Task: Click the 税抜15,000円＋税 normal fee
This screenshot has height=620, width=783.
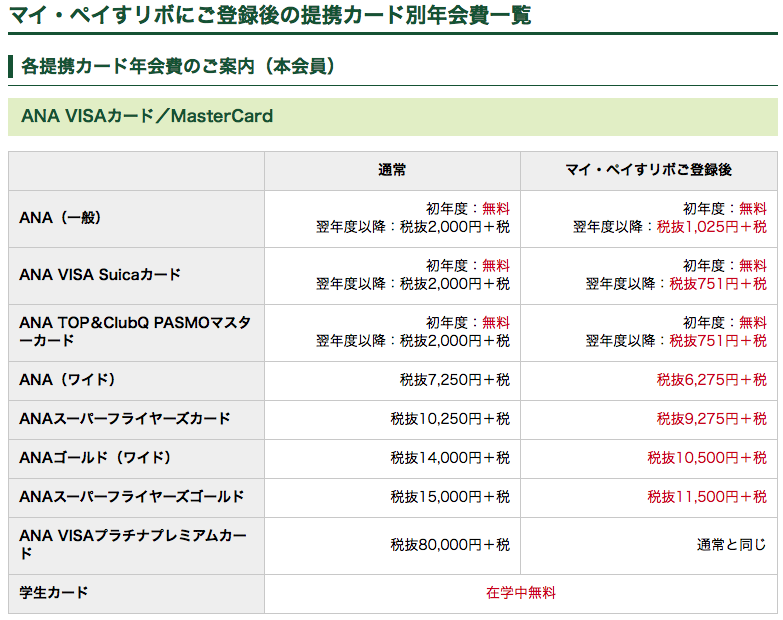Action: tap(450, 497)
